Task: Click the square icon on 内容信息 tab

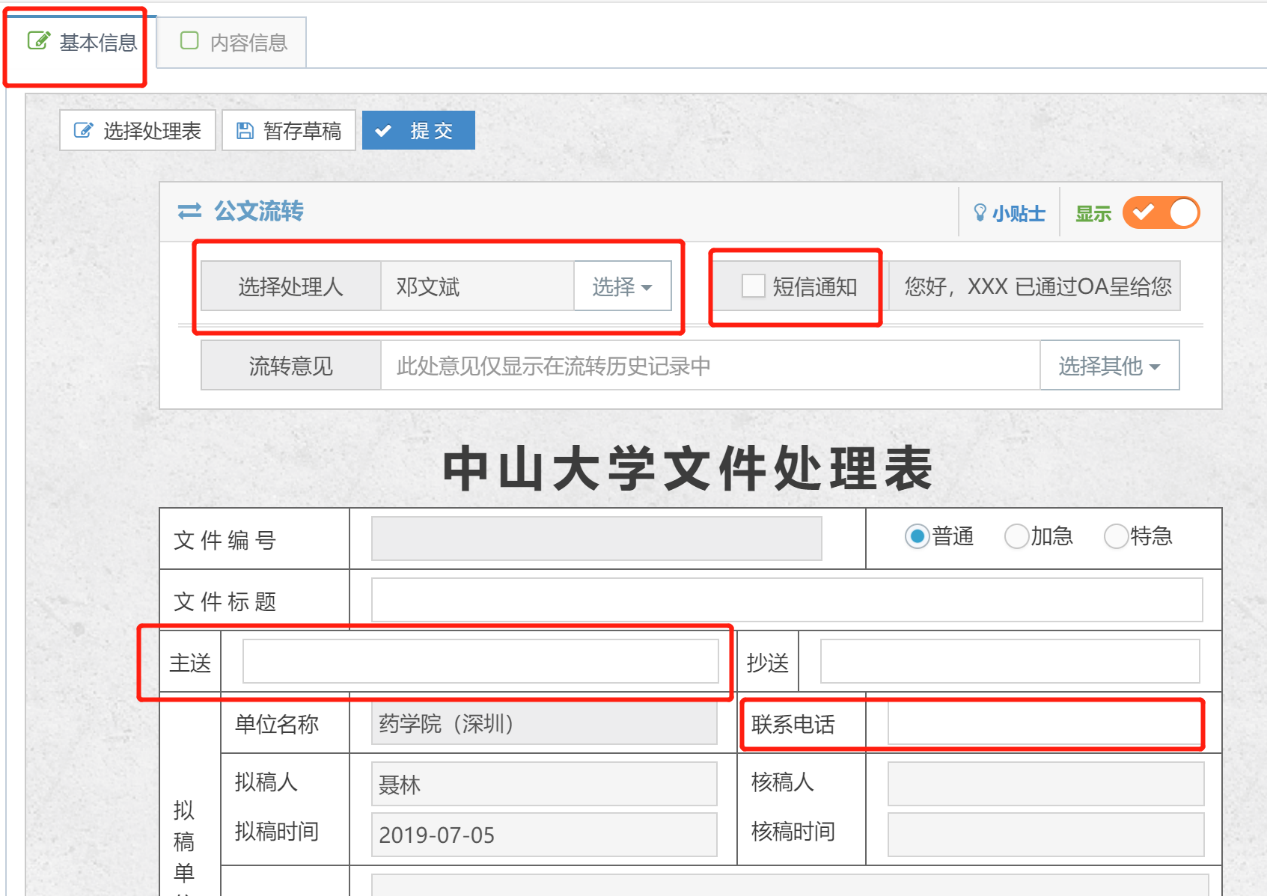Action: point(188,41)
